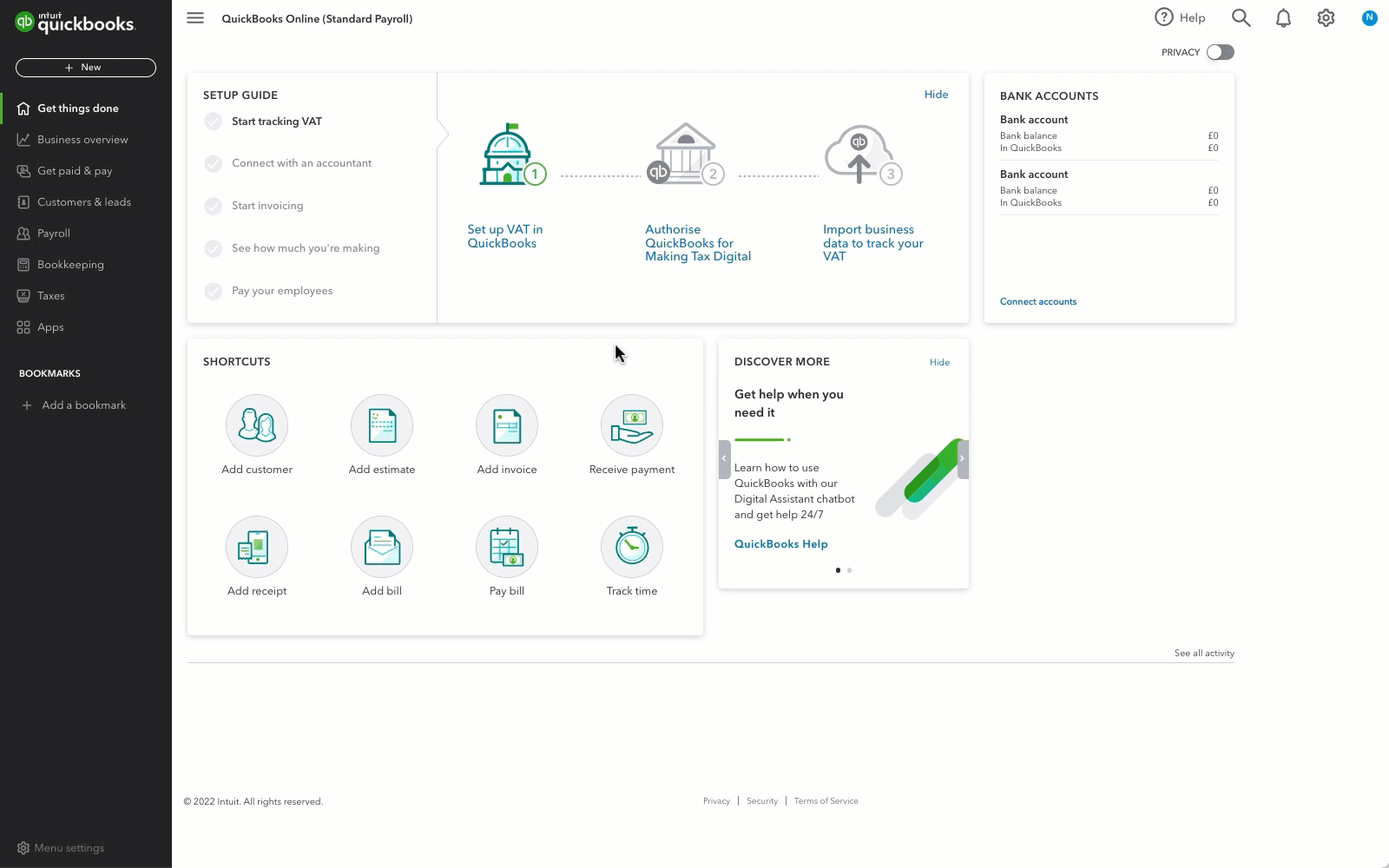Screen dimensions: 1389x868
Task: Check the Start invoicing step
Action: [214, 206]
